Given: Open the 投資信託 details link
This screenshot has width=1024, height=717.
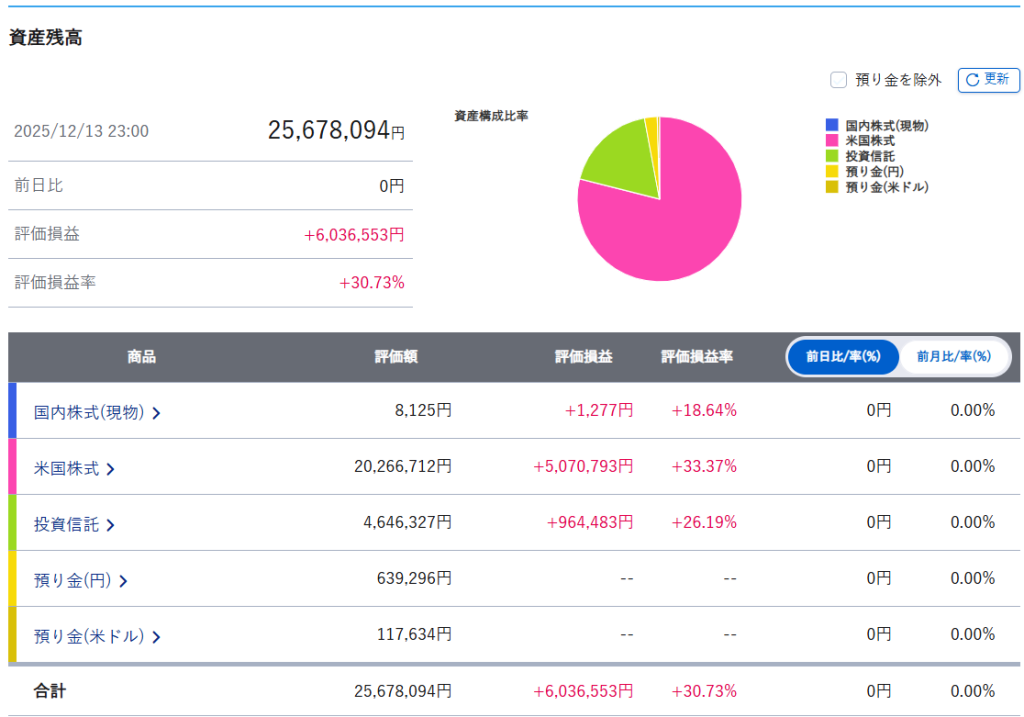Looking at the screenshot, I should [66, 524].
